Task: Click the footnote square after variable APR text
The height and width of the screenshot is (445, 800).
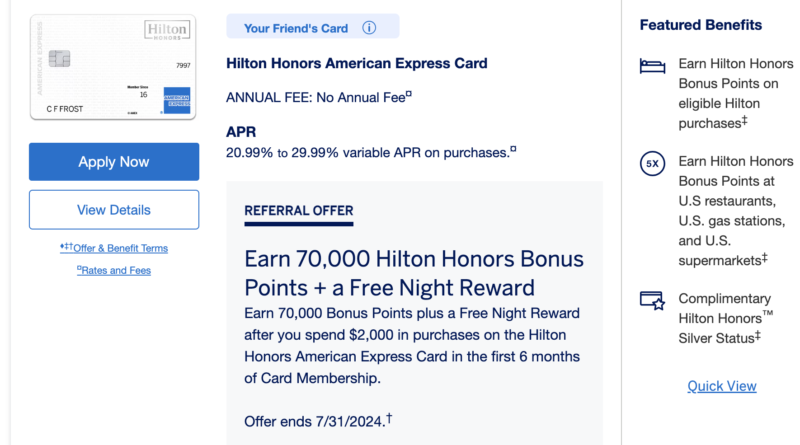Action: point(513,150)
